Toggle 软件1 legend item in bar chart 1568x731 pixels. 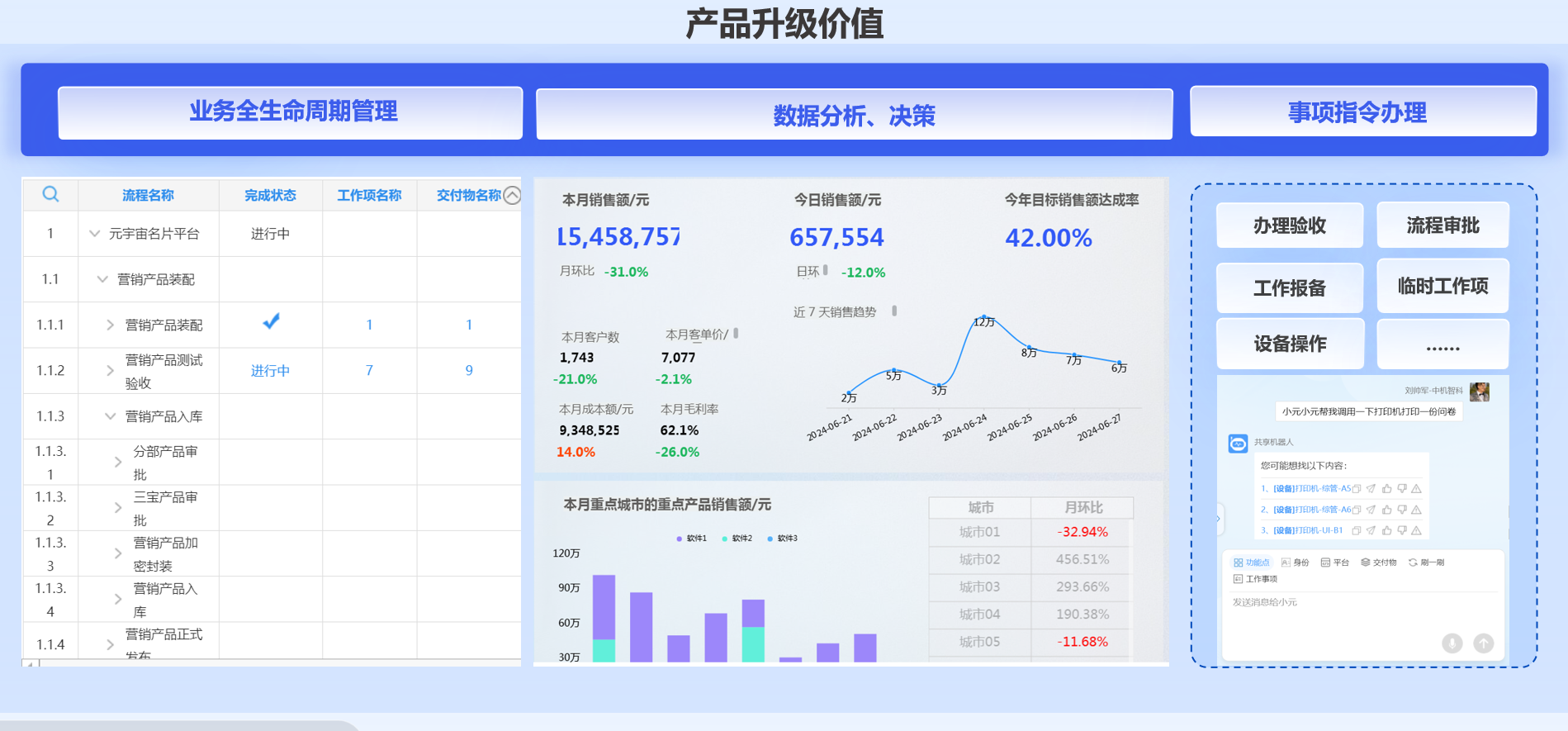tap(692, 539)
